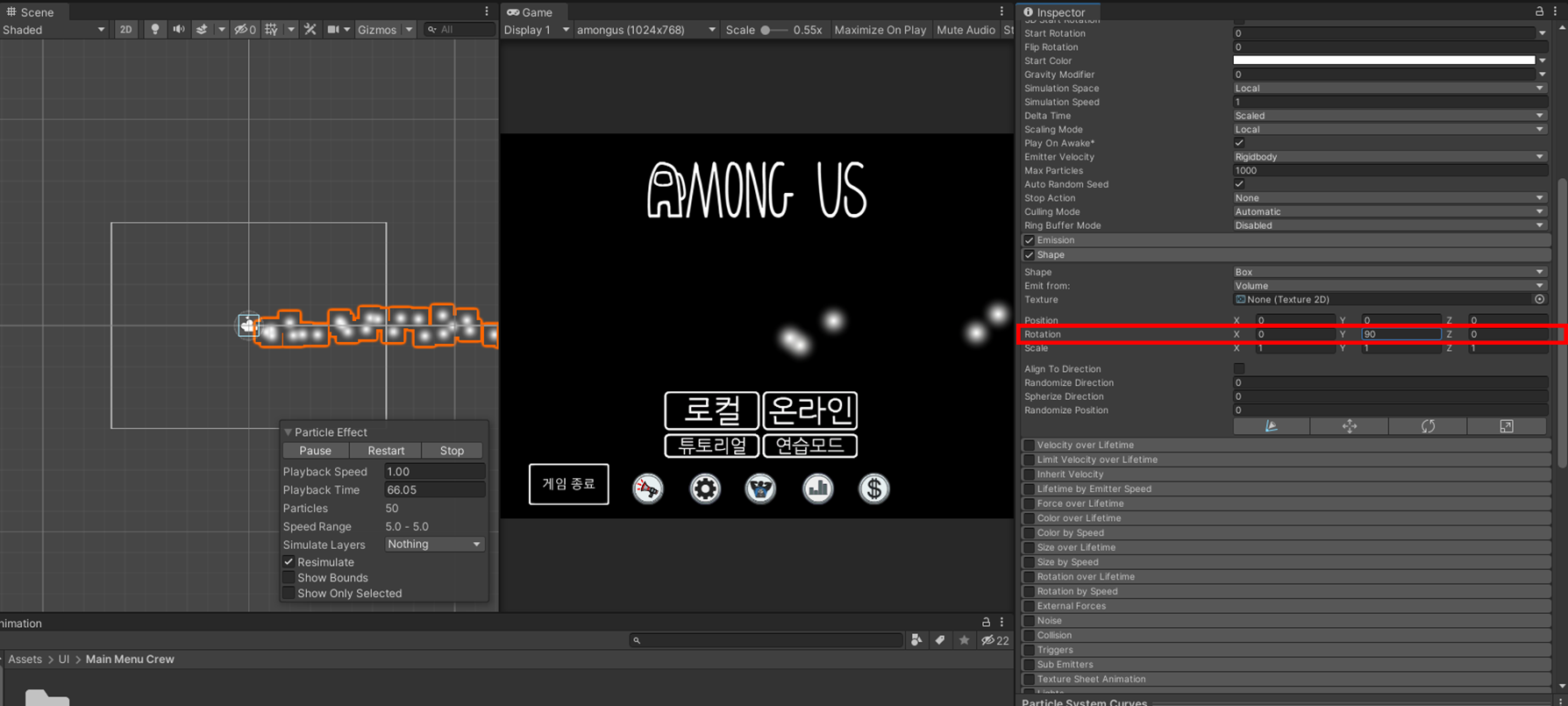Toggle scene audio speaker icon

pyautogui.click(x=179, y=29)
